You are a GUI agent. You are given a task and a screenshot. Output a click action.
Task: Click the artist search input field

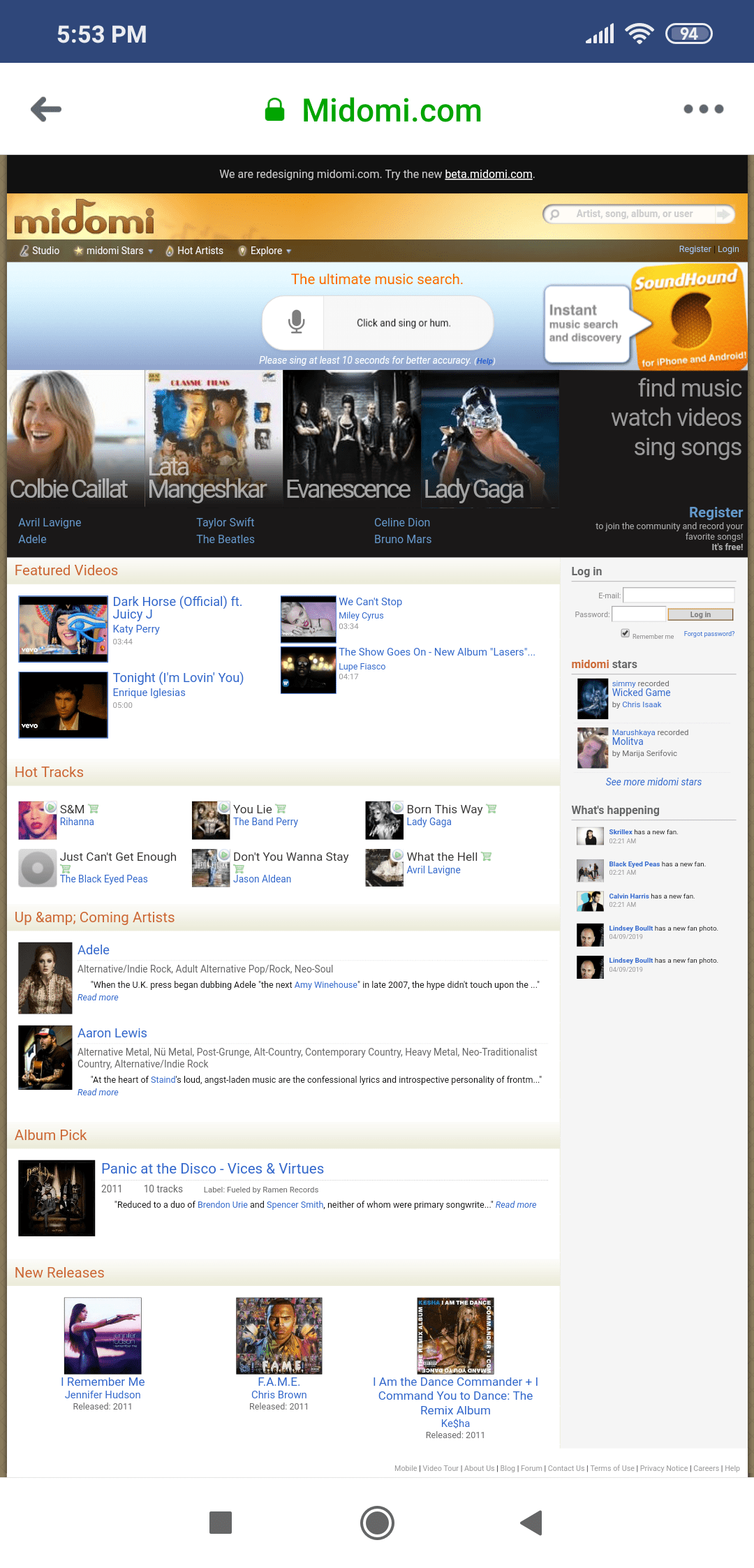point(635,214)
